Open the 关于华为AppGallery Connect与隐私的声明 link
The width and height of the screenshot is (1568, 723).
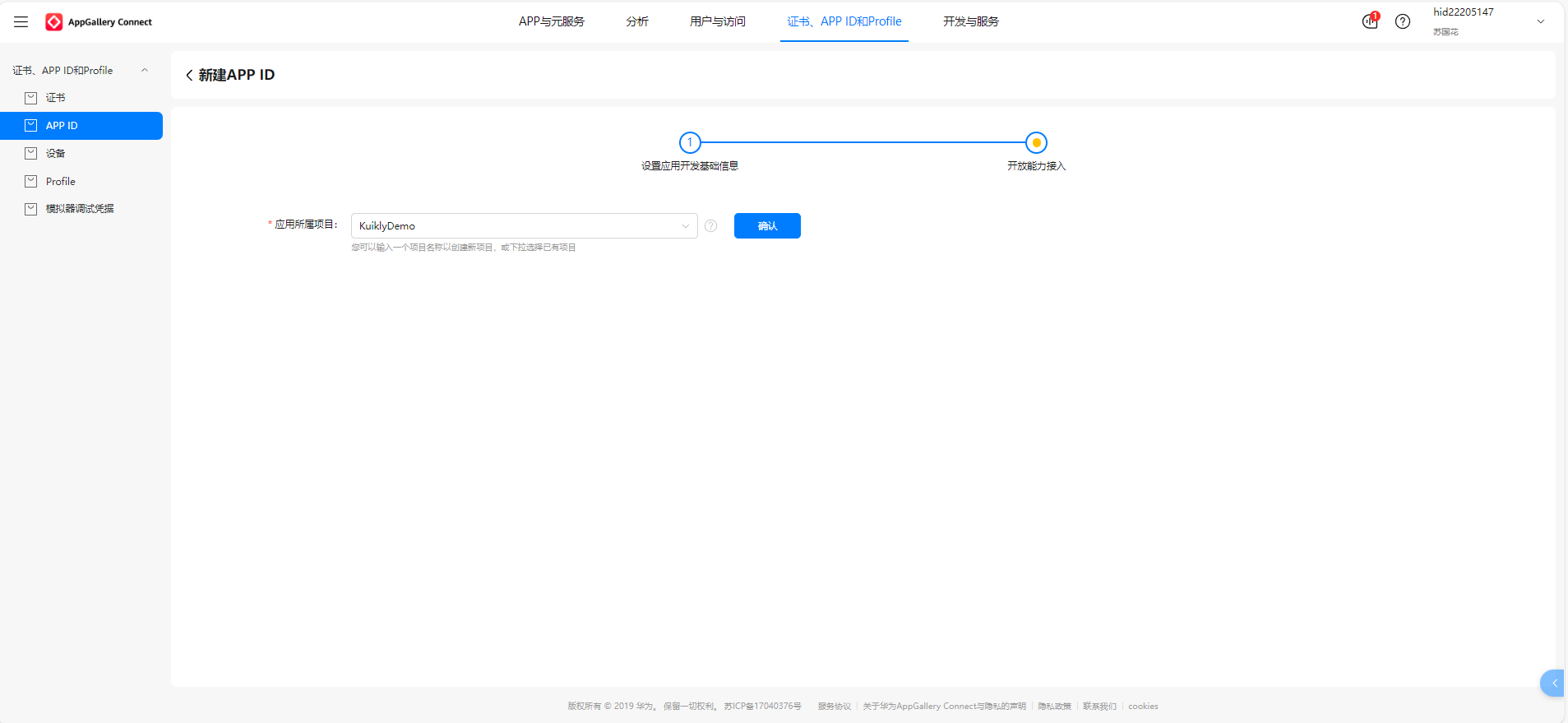pyautogui.click(x=944, y=707)
